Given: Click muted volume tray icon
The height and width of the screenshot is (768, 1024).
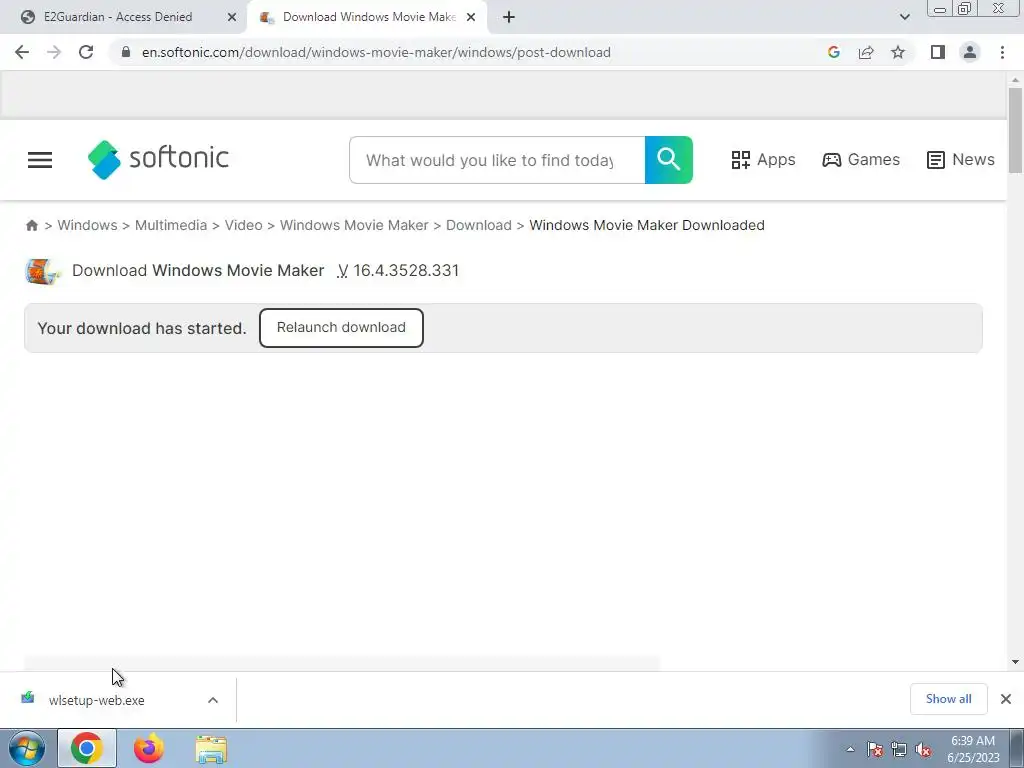Looking at the screenshot, I should (923, 750).
